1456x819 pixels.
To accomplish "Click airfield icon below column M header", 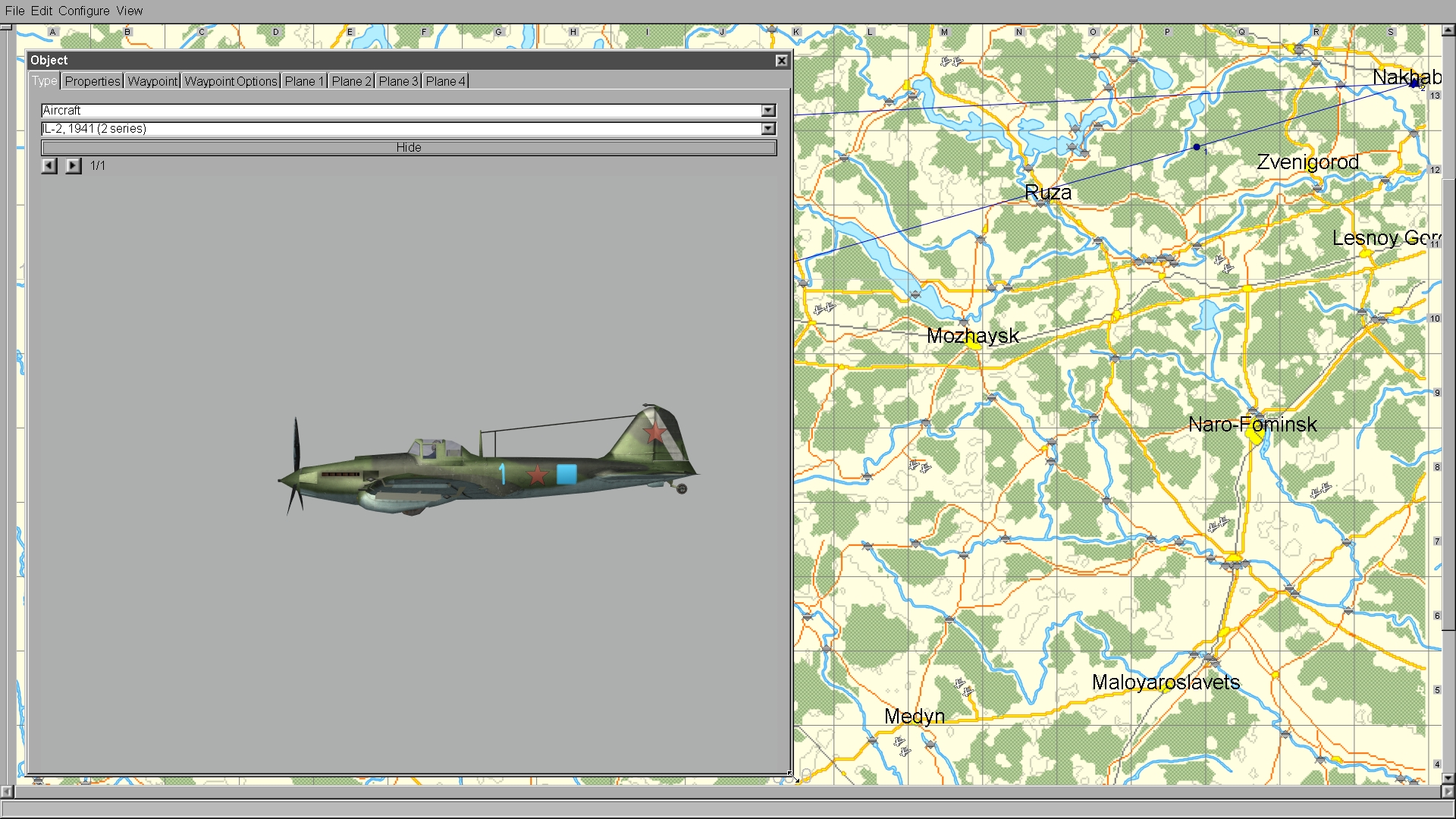I will (x=951, y=61).
